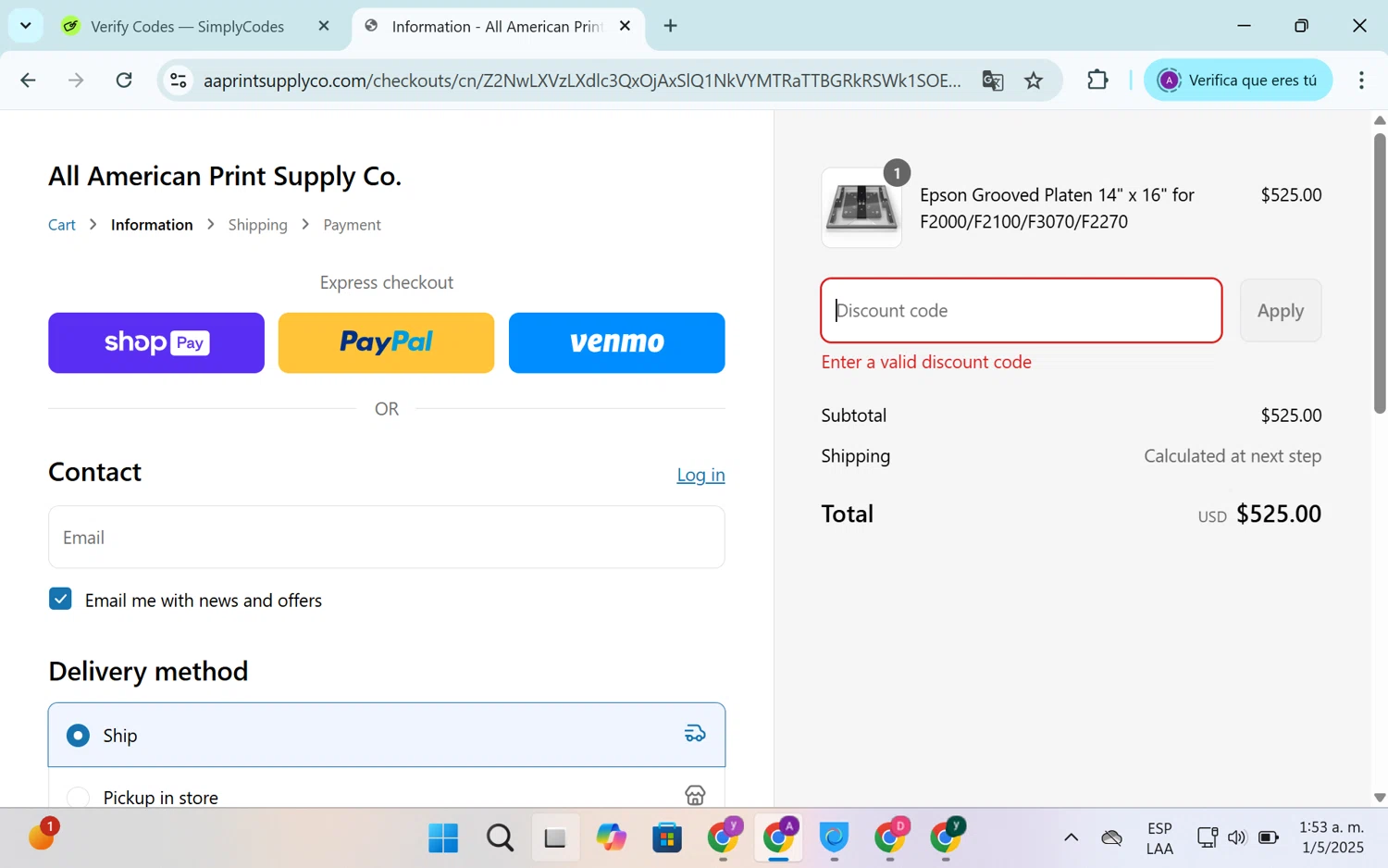
Task: Open a new browser tab
Action: (x=671, y=26)
